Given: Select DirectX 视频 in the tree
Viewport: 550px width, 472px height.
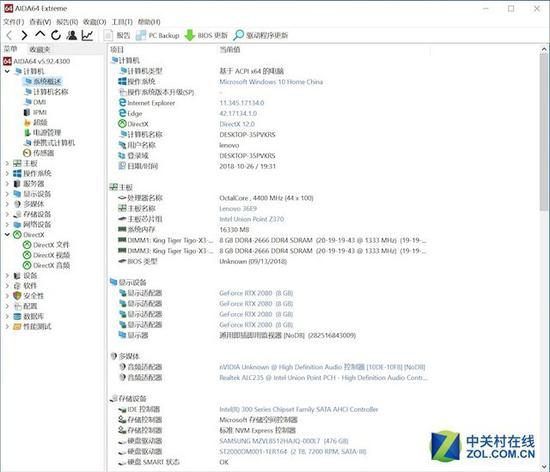Looking at the screenshot, I should tap(46, 255).
